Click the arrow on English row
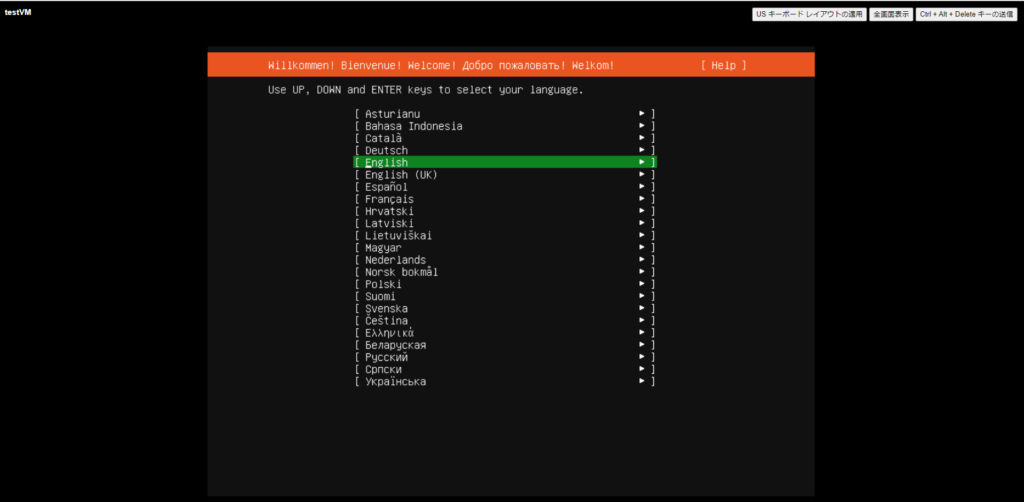 click(643, 162)
